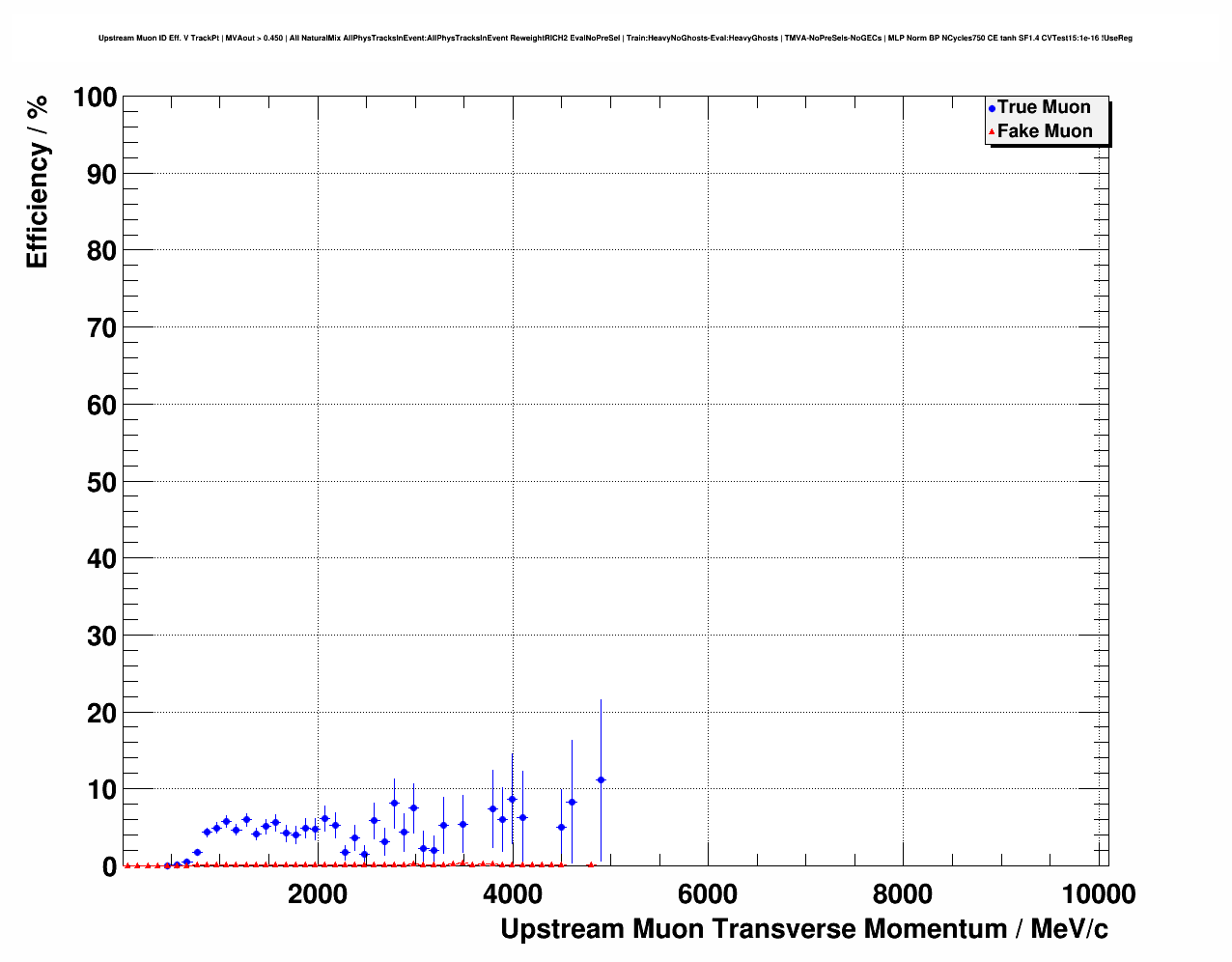Click the leftmost red triangle data marker
This screenshot has width=1232, height=962.
(127, 865)
